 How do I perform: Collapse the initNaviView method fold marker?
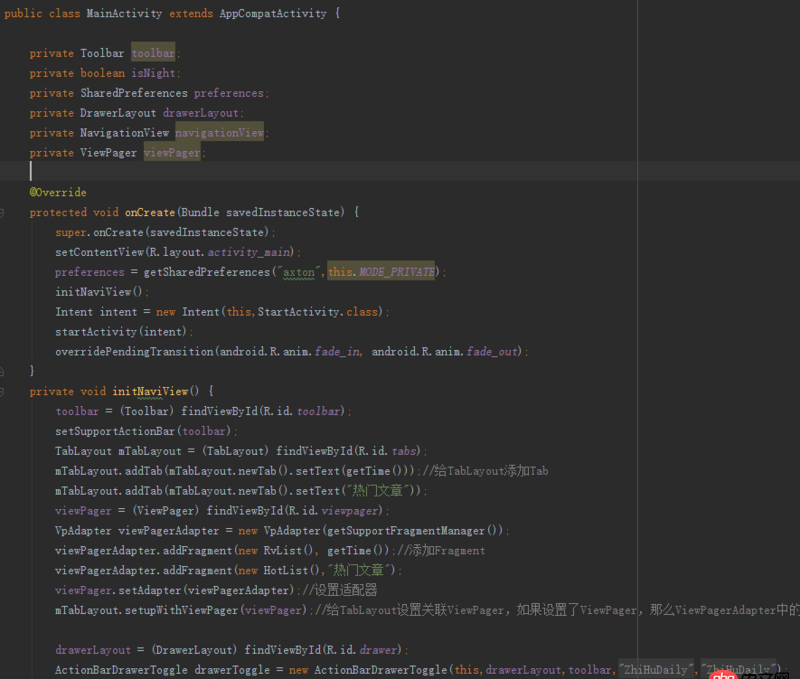pyautogui.click(x=3, y=391)
